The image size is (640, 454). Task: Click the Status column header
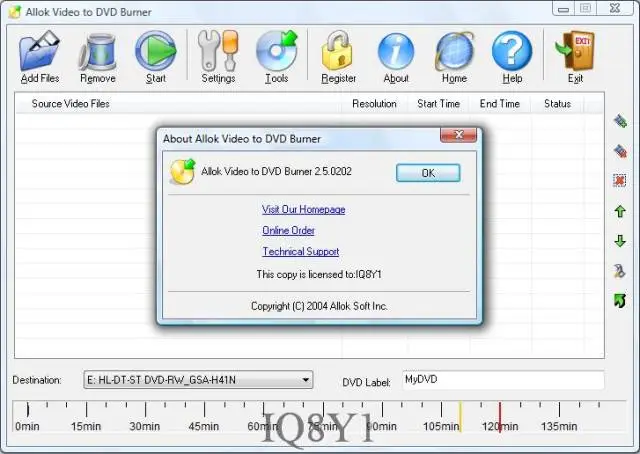click(557, 104)
